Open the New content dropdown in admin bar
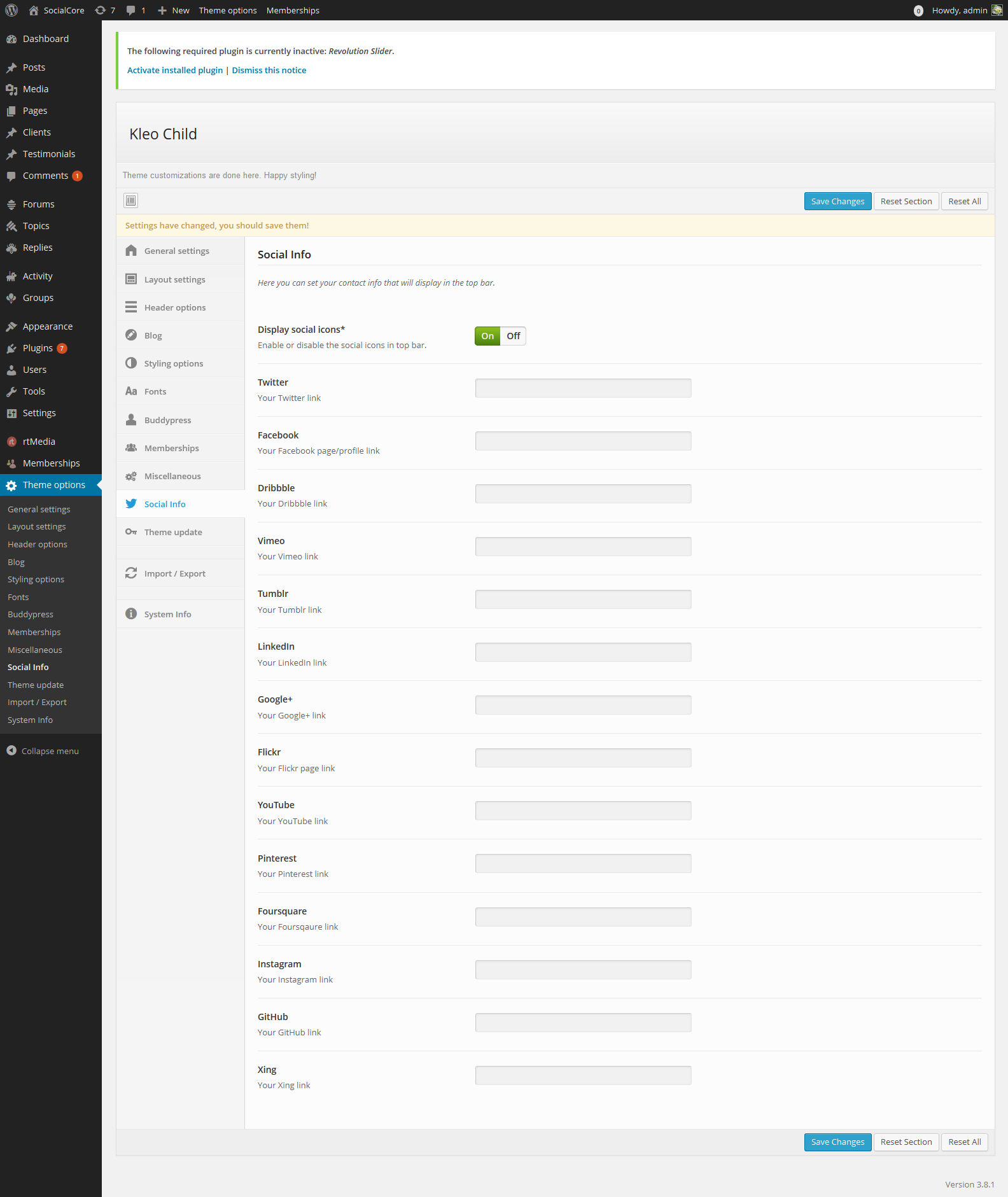 click(x=174, y=10)
